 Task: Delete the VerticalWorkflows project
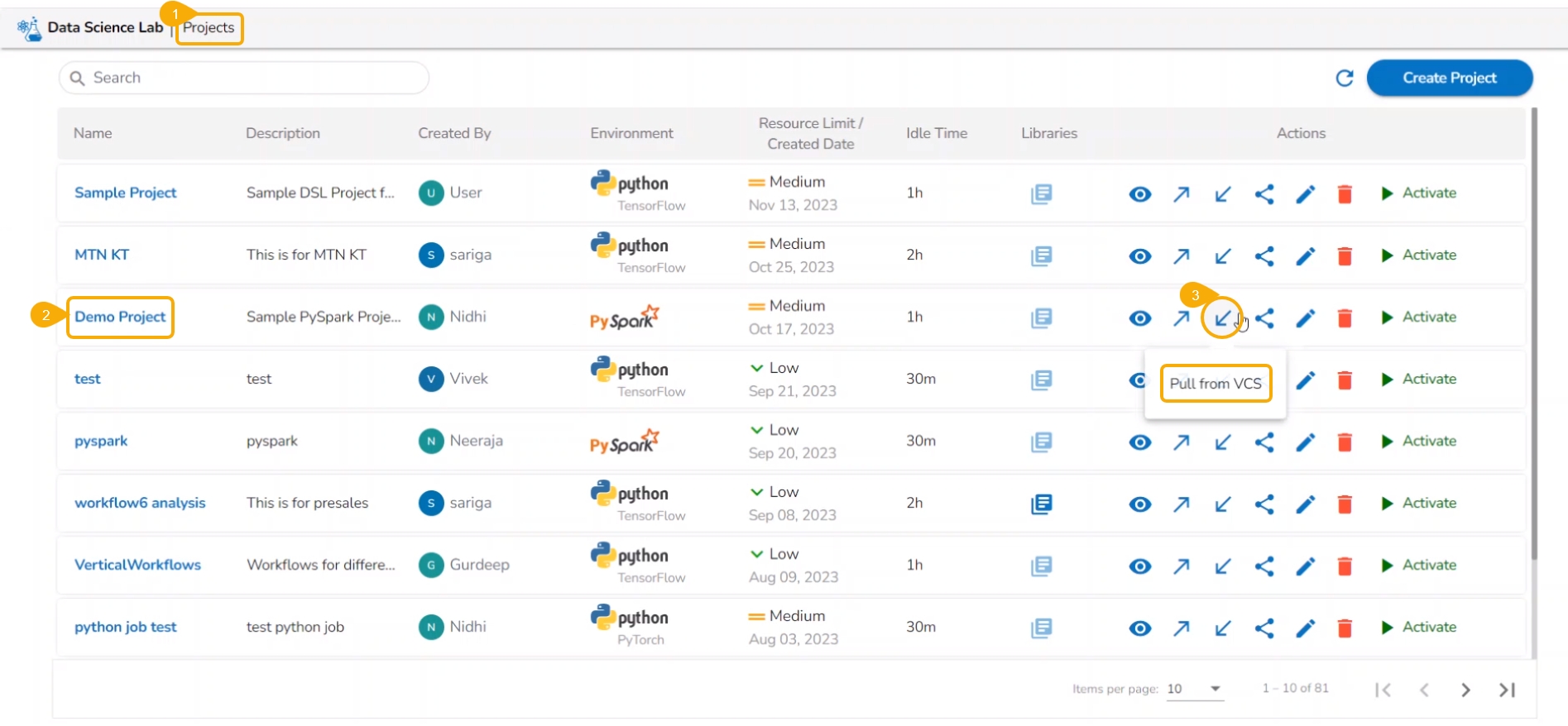[1345, 566]
